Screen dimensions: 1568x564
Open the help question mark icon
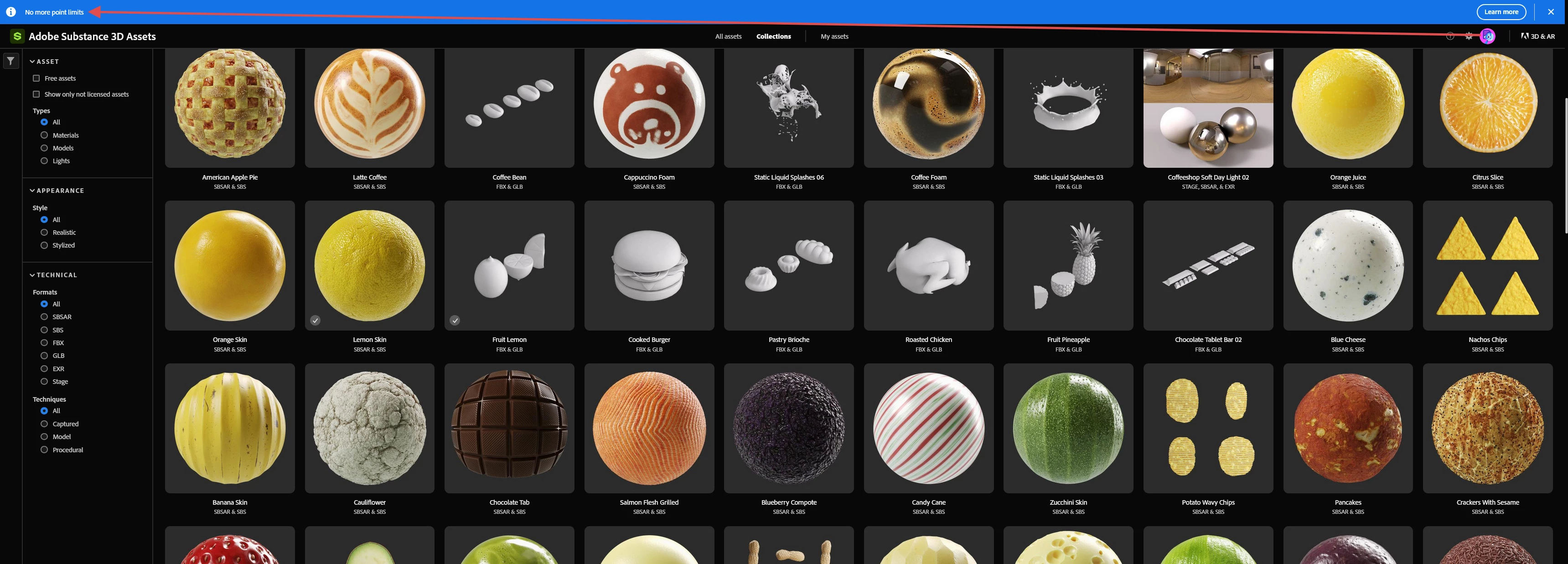(1450, 36)
